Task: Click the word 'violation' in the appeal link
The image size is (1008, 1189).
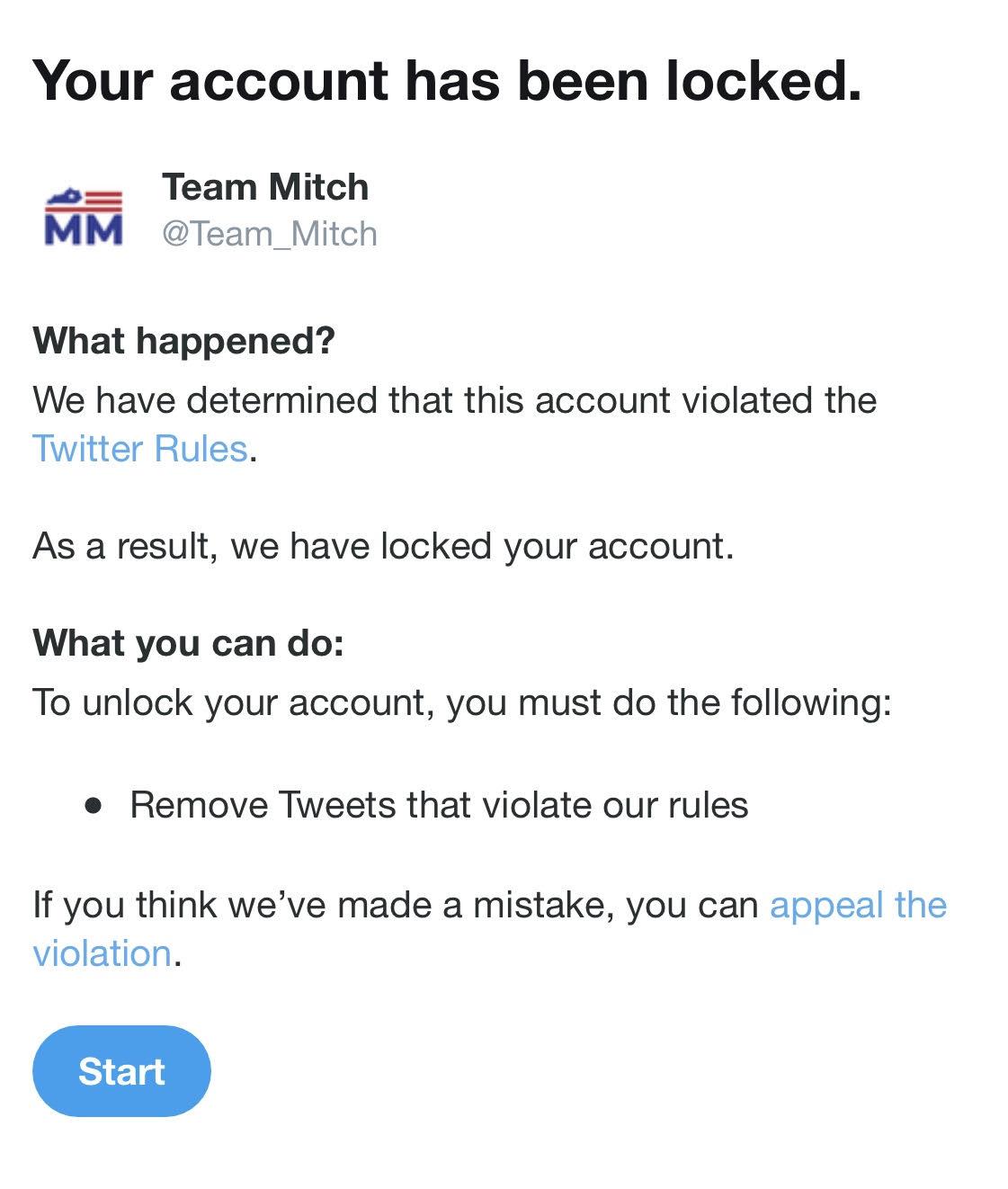Action: [102, 953]
